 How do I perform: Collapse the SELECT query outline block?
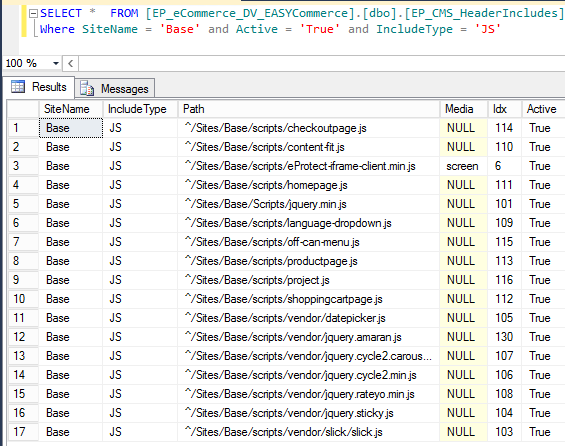pos(33,14)
